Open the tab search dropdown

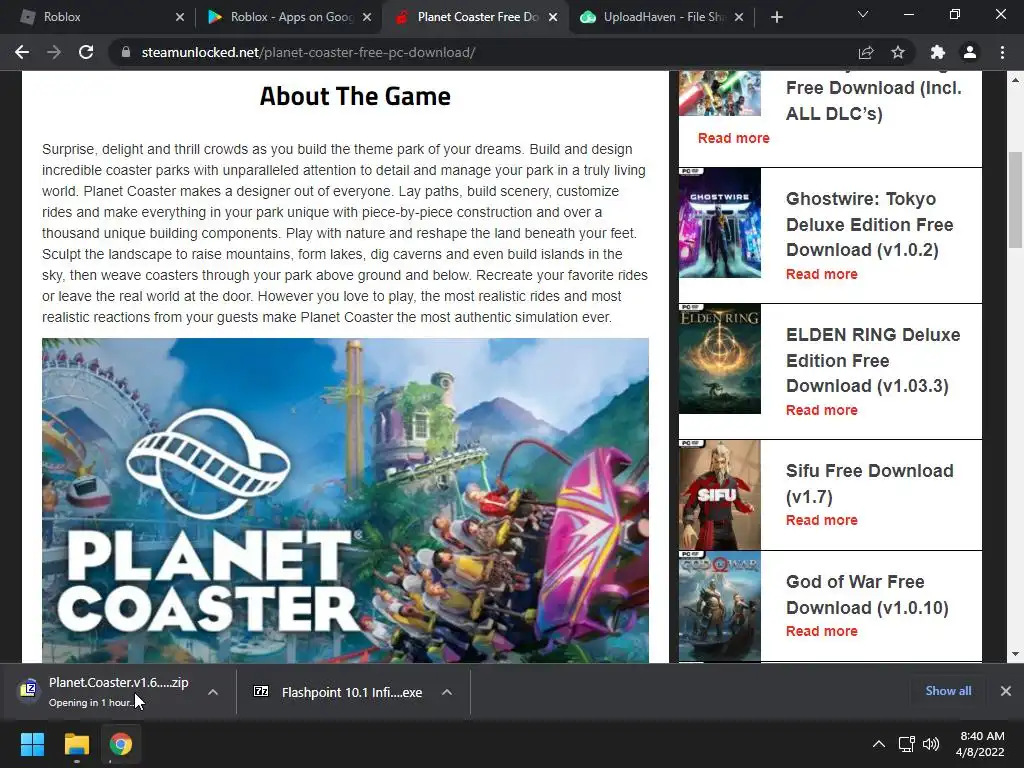tap(863, 14)
